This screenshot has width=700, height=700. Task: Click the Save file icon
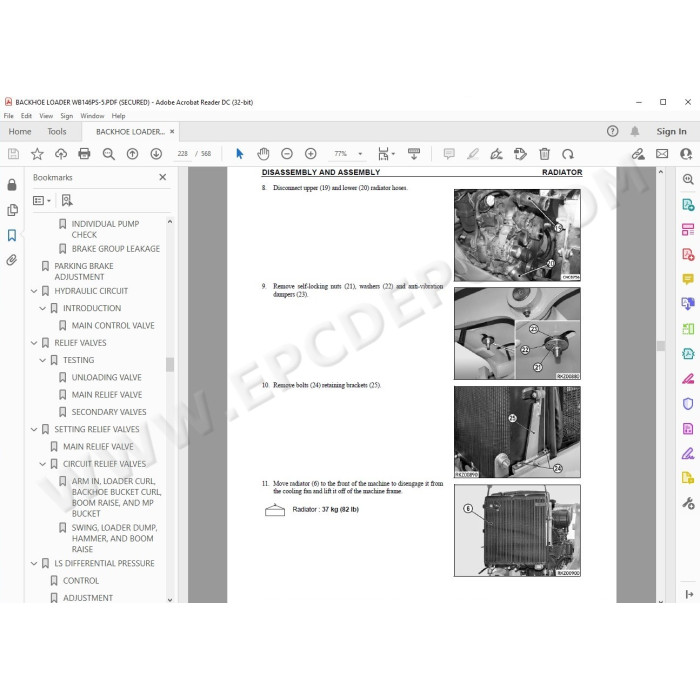[x=13, y=154]
